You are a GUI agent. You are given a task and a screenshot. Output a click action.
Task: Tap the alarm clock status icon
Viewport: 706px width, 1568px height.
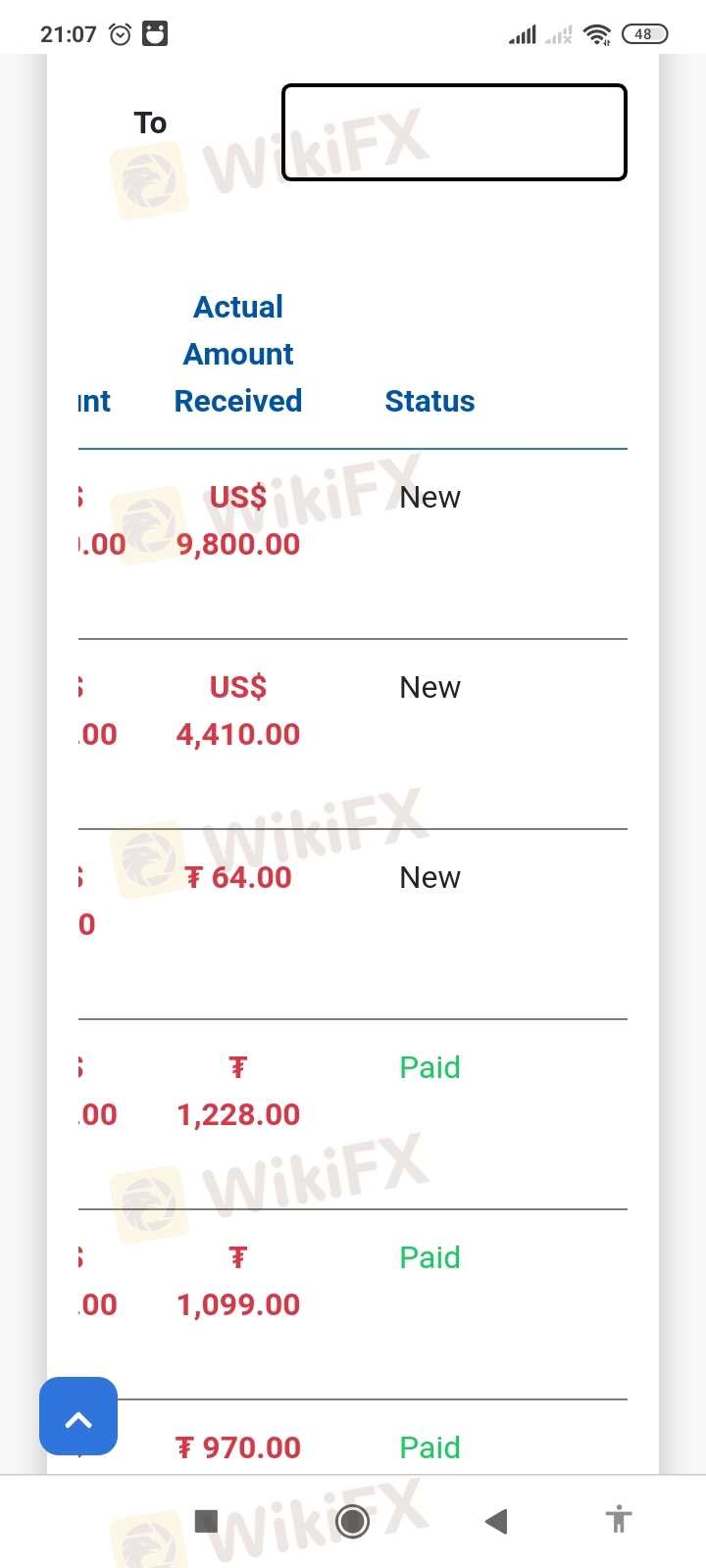point(120,34)
